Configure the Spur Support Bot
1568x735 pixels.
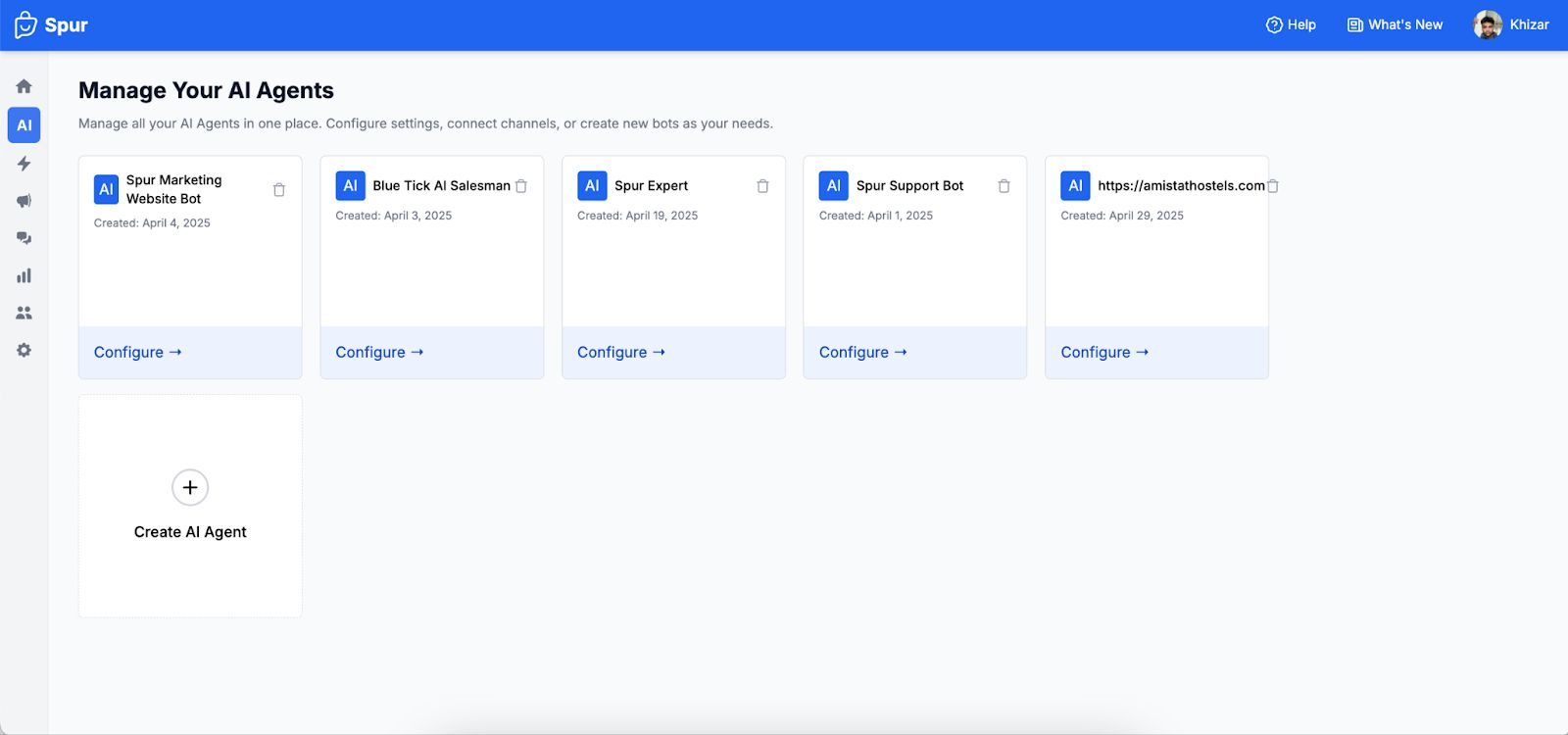(863, 352)
